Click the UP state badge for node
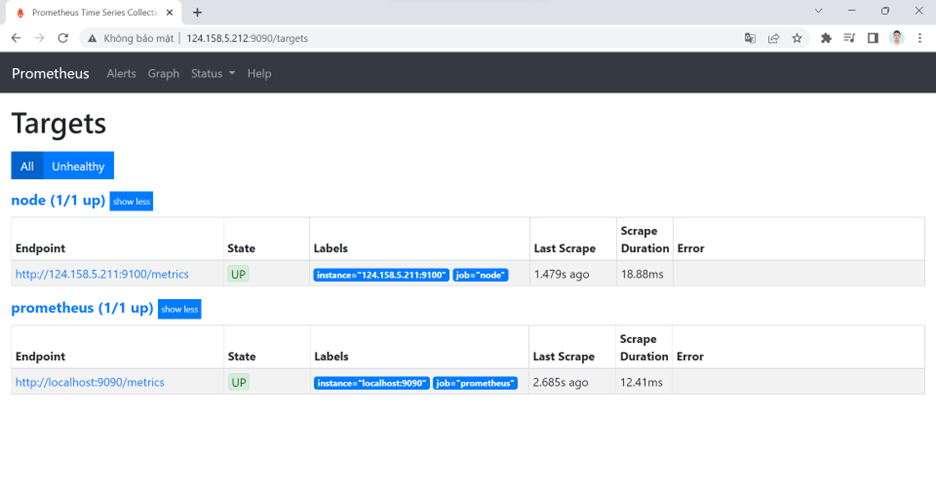The width and height of the screenshot is (936, 490). coord(238,275)
